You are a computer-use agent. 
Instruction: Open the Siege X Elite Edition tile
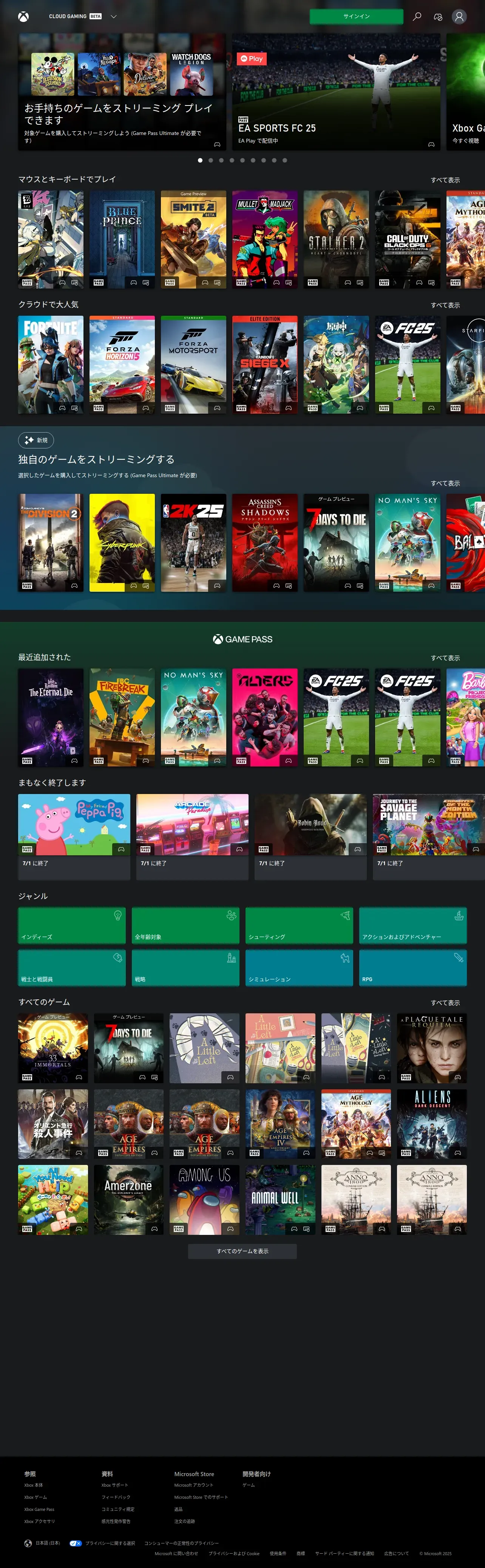point(265,364)
